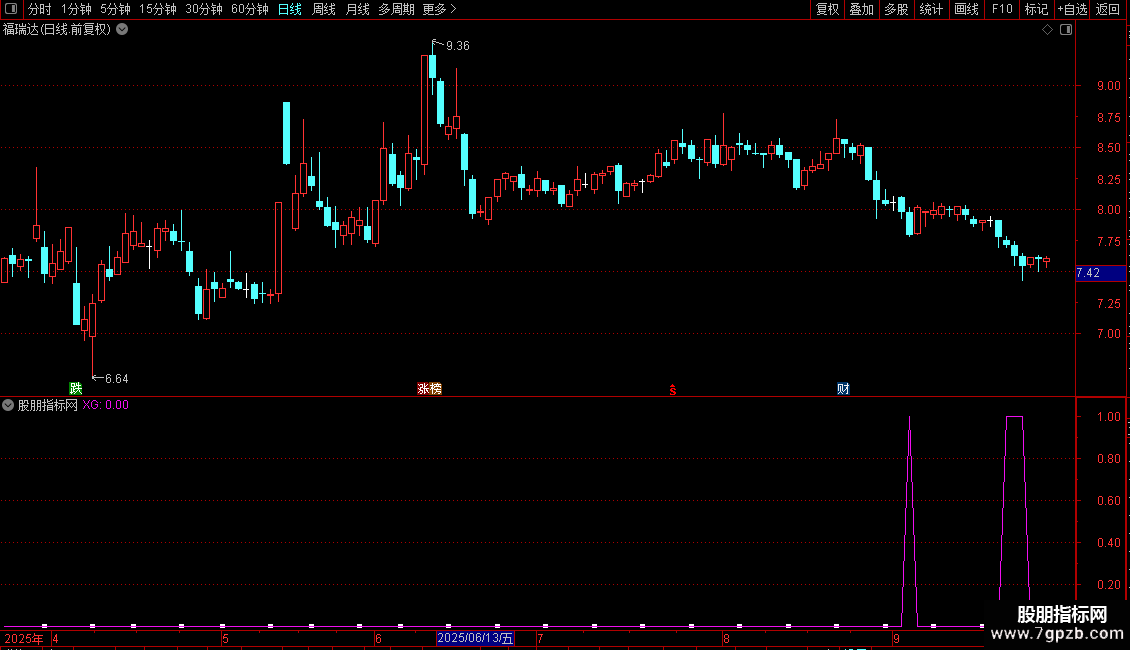
Task: Click month 4 on the time axis
Action: (x=55, y=638)
